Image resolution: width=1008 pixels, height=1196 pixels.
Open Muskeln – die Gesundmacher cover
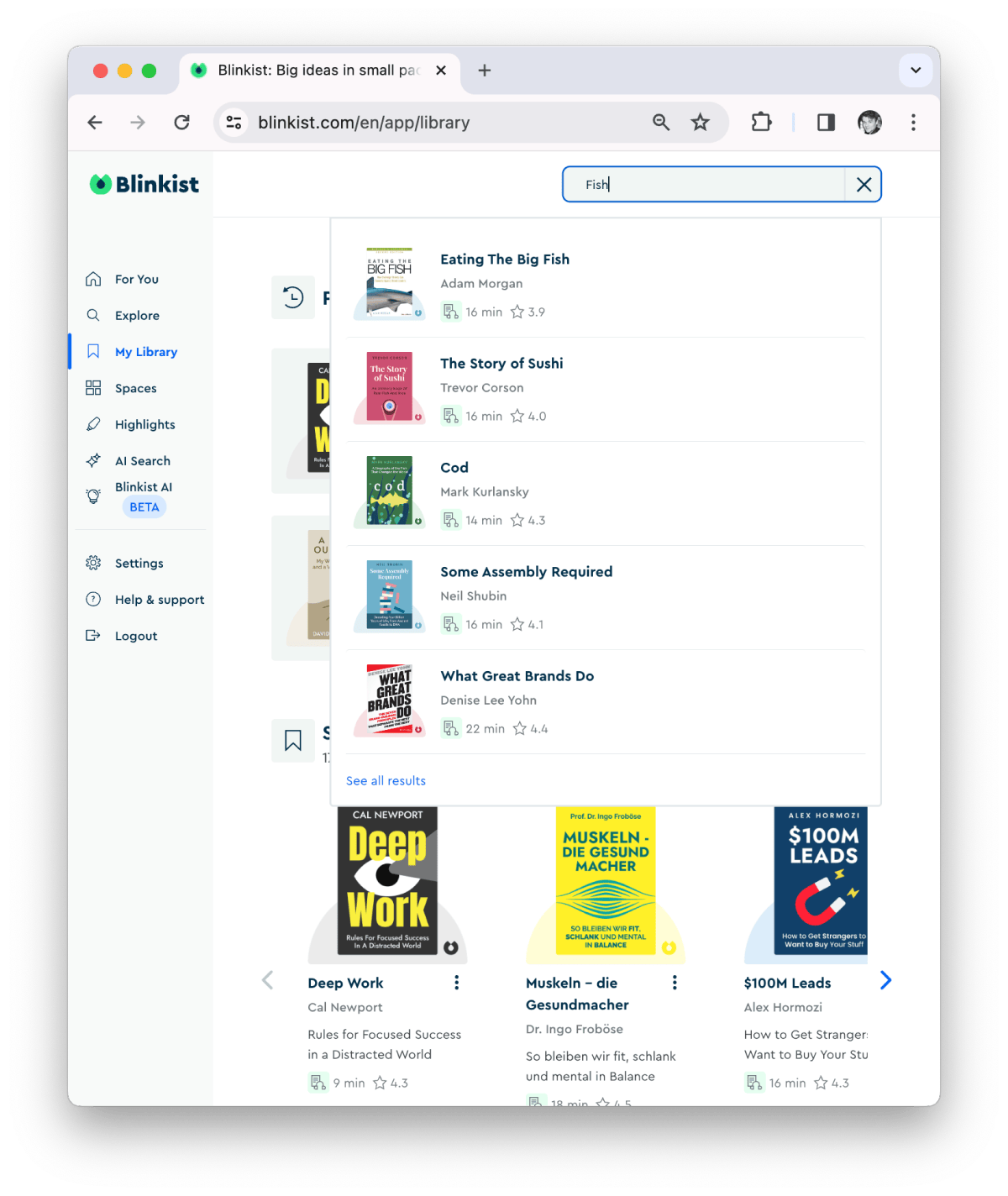[606, 881]
